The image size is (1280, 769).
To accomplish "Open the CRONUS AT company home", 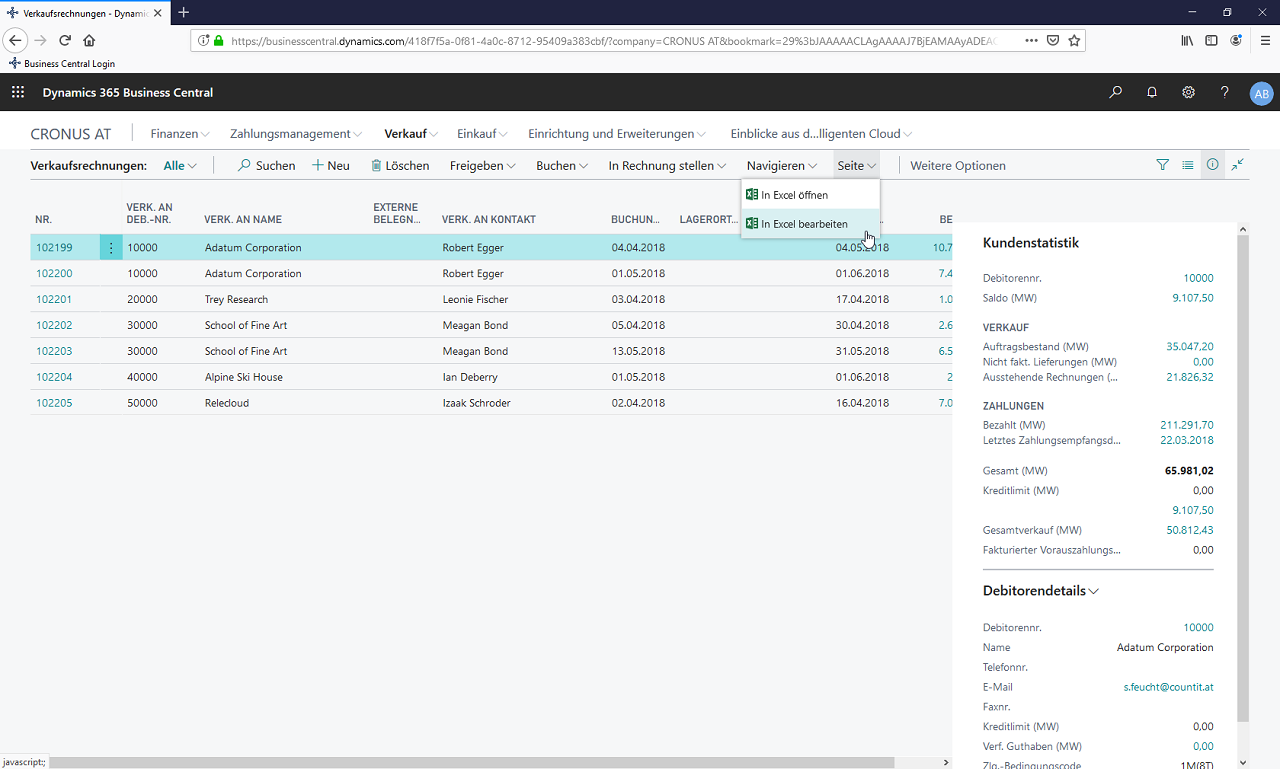I will click(71, 134).
